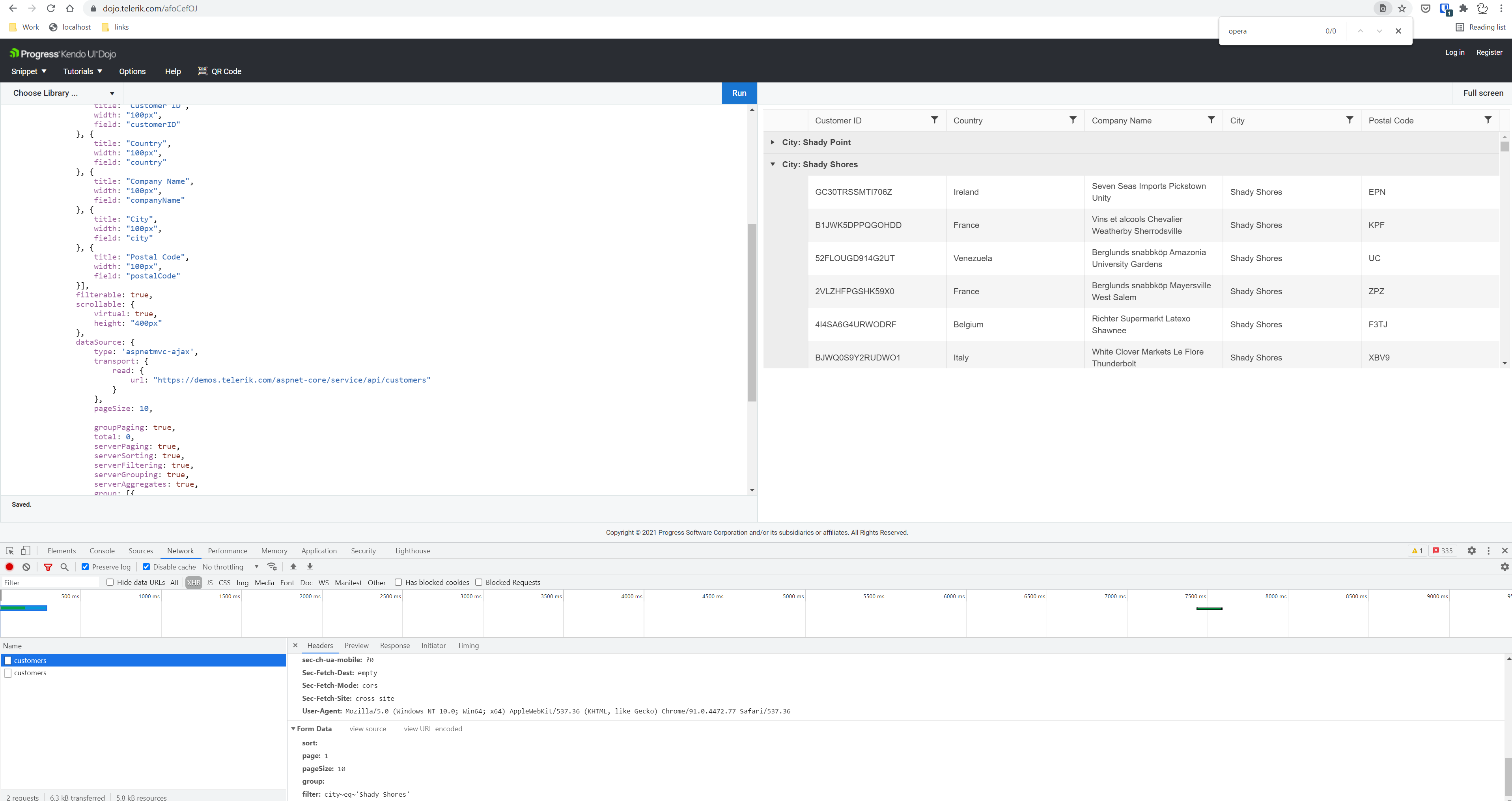
Task: Click the export HAR download icon
Action: point(310,567)
